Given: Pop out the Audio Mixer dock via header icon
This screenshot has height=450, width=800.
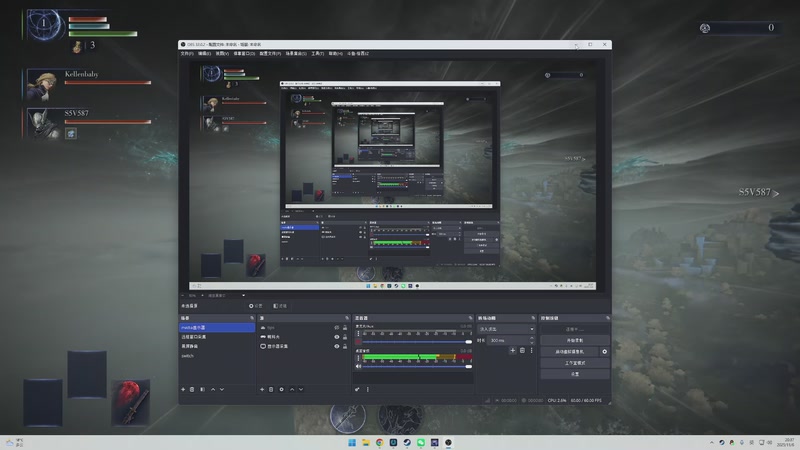Looking at the screenshot, I should click(470, 318).
